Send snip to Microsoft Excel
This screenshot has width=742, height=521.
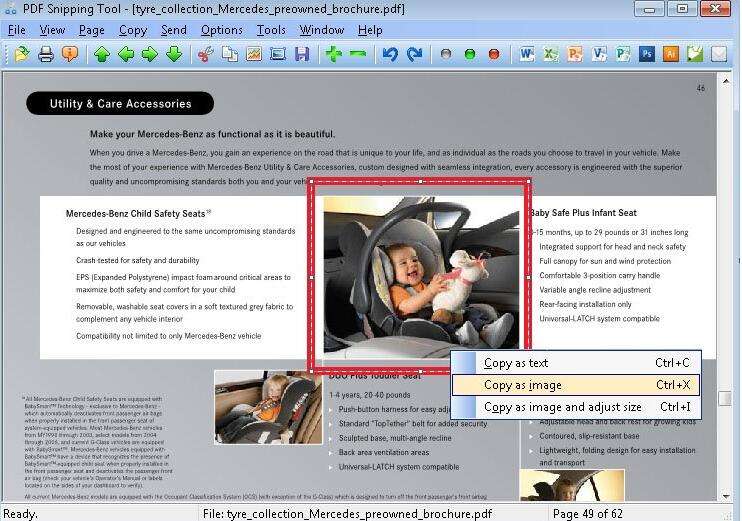click(550, 54)
